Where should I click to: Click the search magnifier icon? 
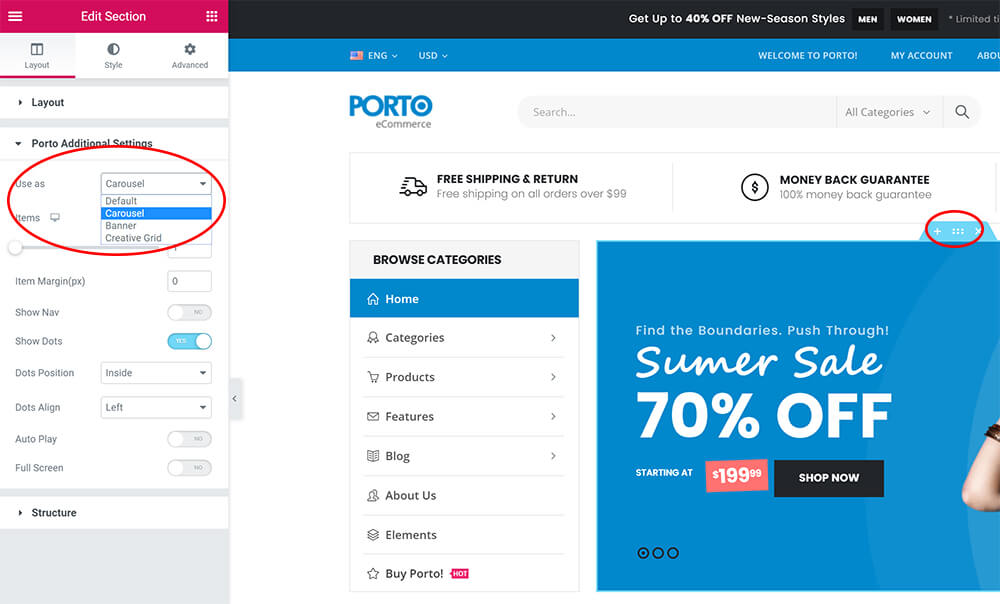[961, 112]
